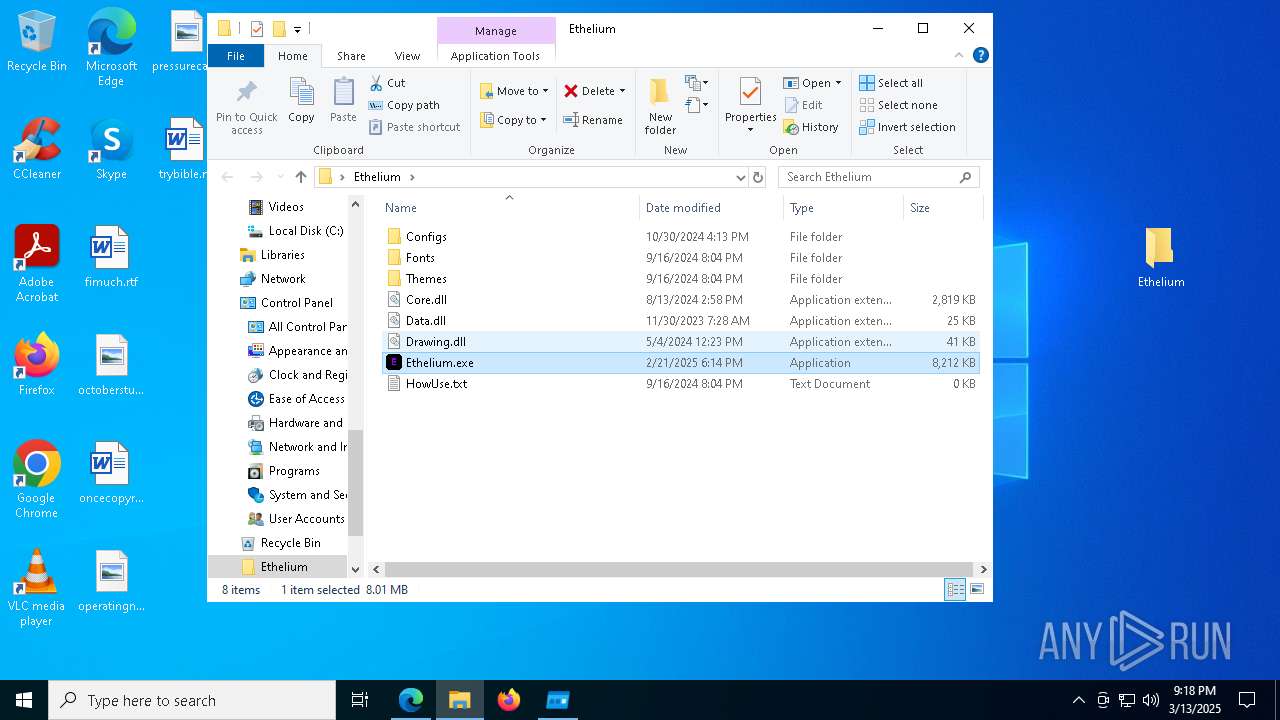Select the Data.dll file
1280x720 pixels.
tap(681, 321)
